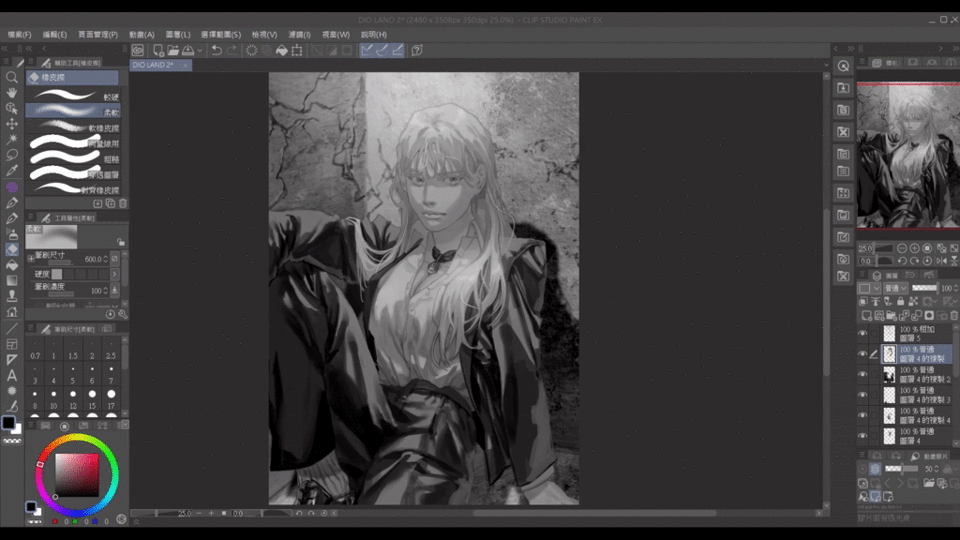Choose the Fill bucket tool

click(x=12, y=265)
